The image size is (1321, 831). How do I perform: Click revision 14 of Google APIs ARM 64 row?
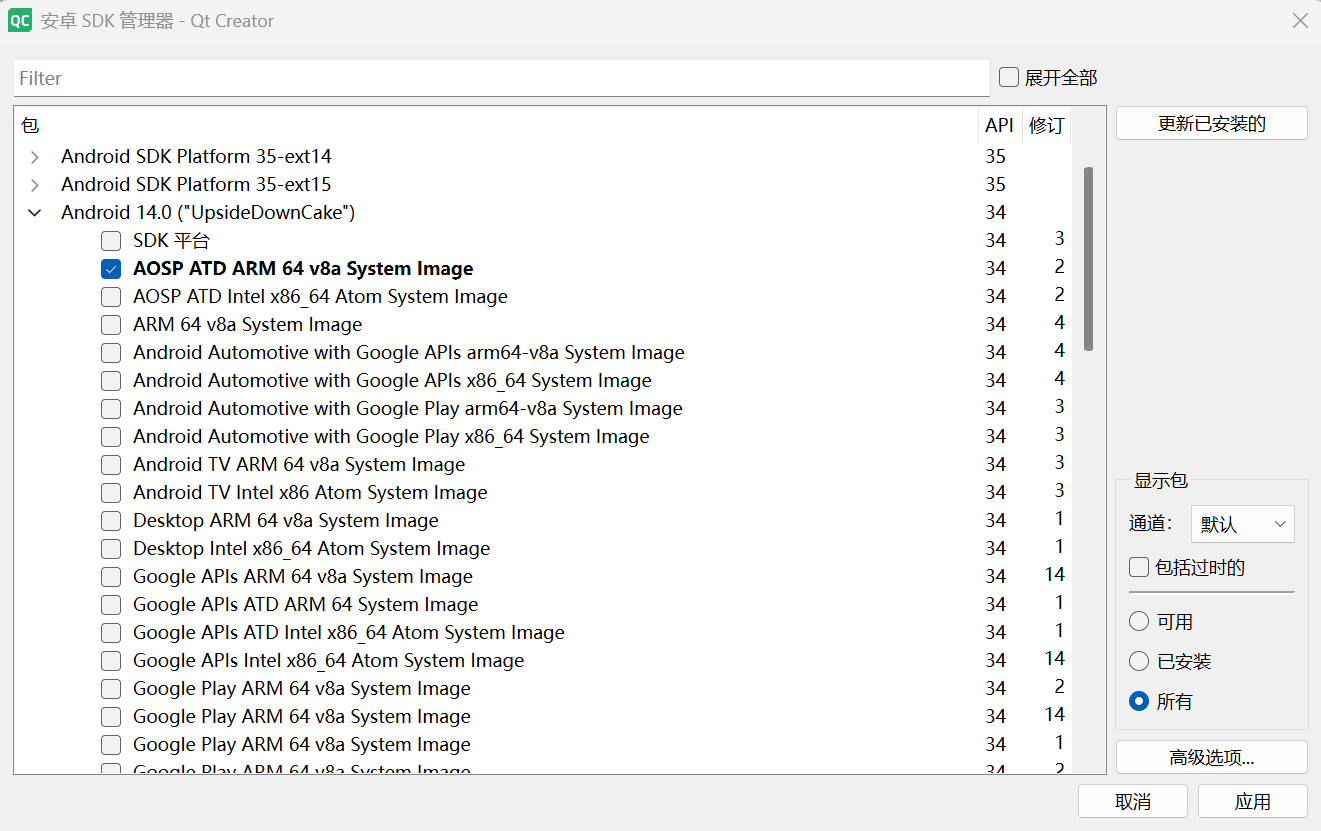click(1054, 575)
